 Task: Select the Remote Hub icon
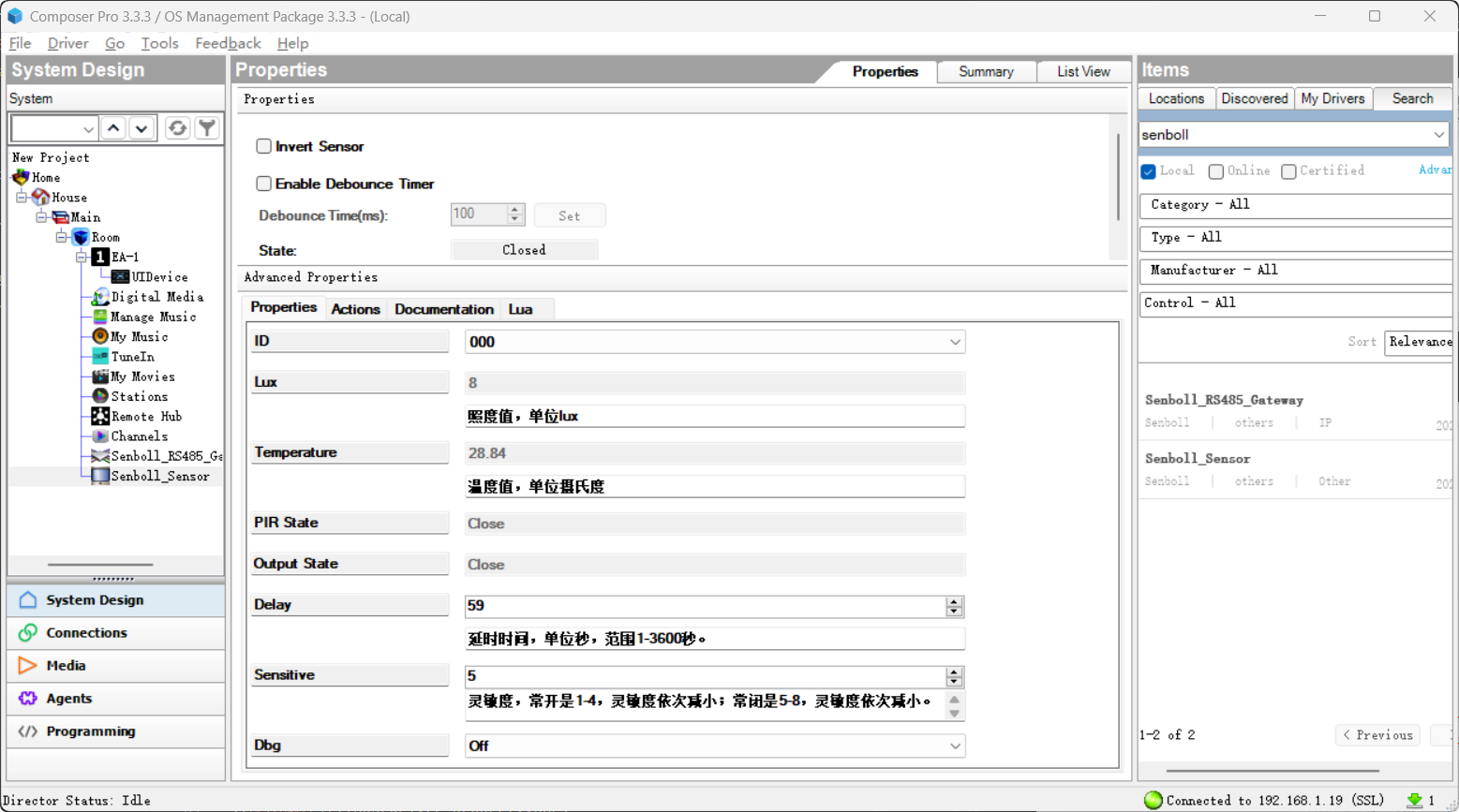(100, 416)
